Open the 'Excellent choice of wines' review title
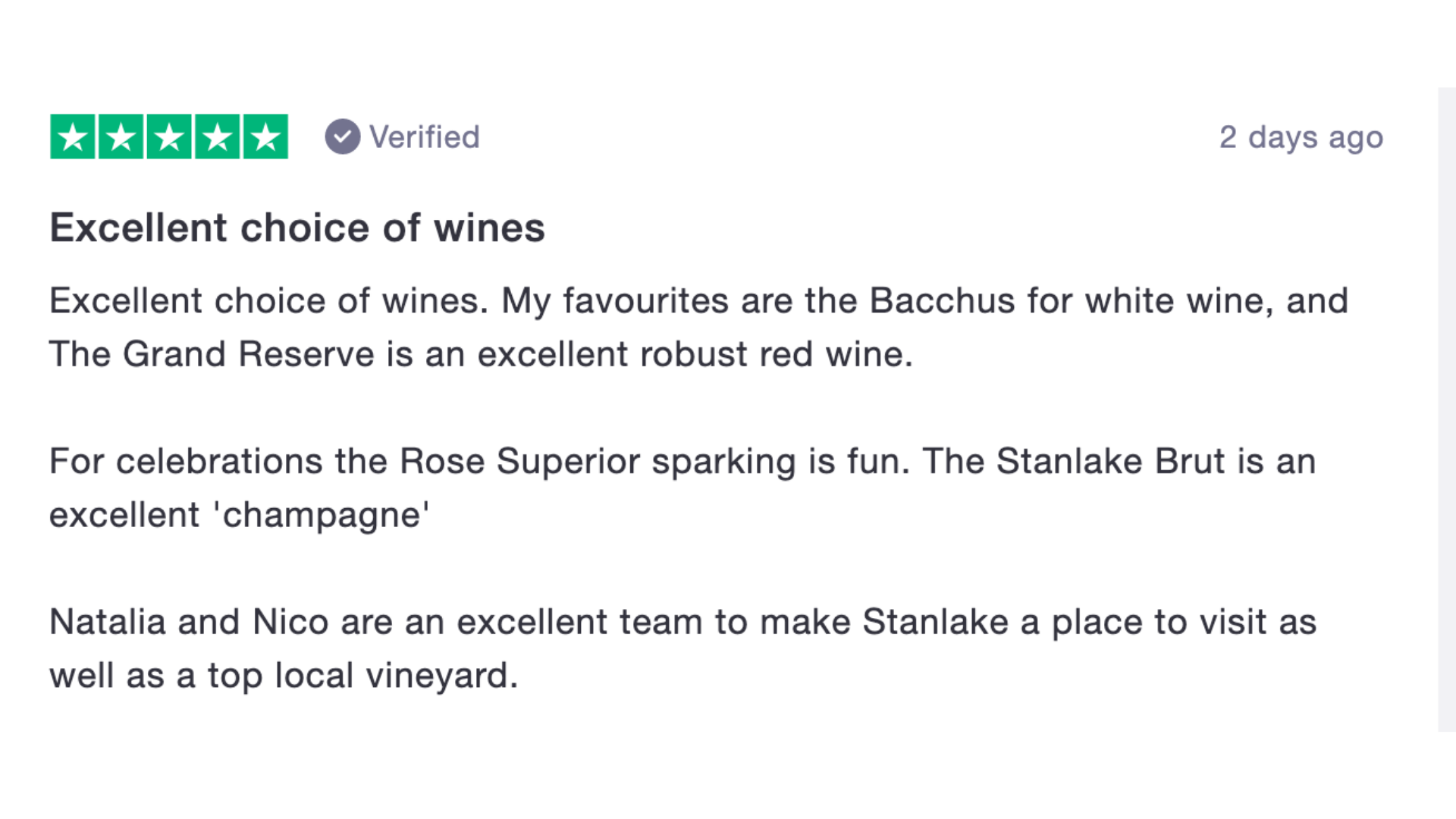Viewport: 1456px width, 819px height. click(297, 227)
